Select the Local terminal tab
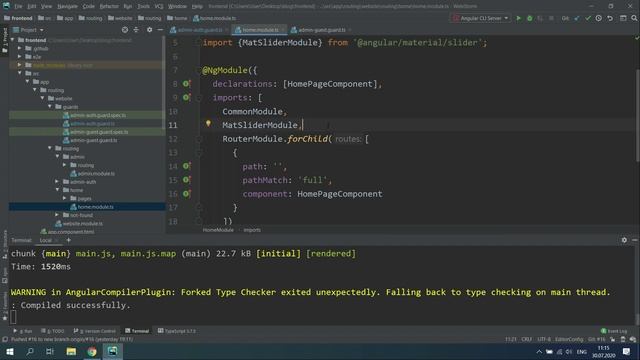The image size is (640, 360). [46, 240]
